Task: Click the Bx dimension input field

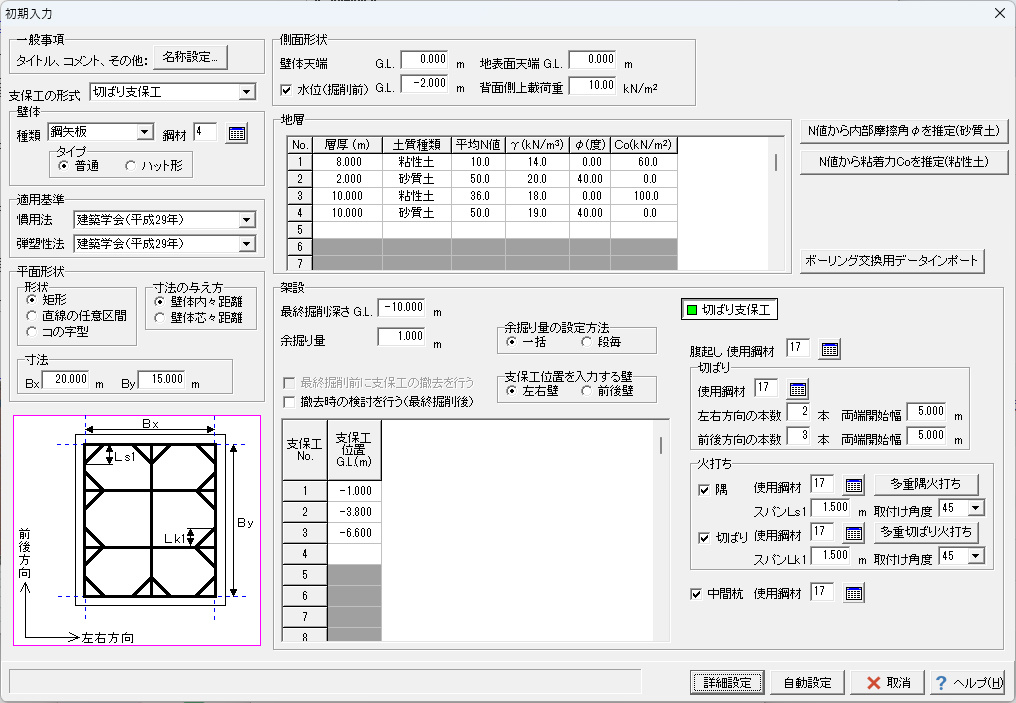Action: pos(65,380)
